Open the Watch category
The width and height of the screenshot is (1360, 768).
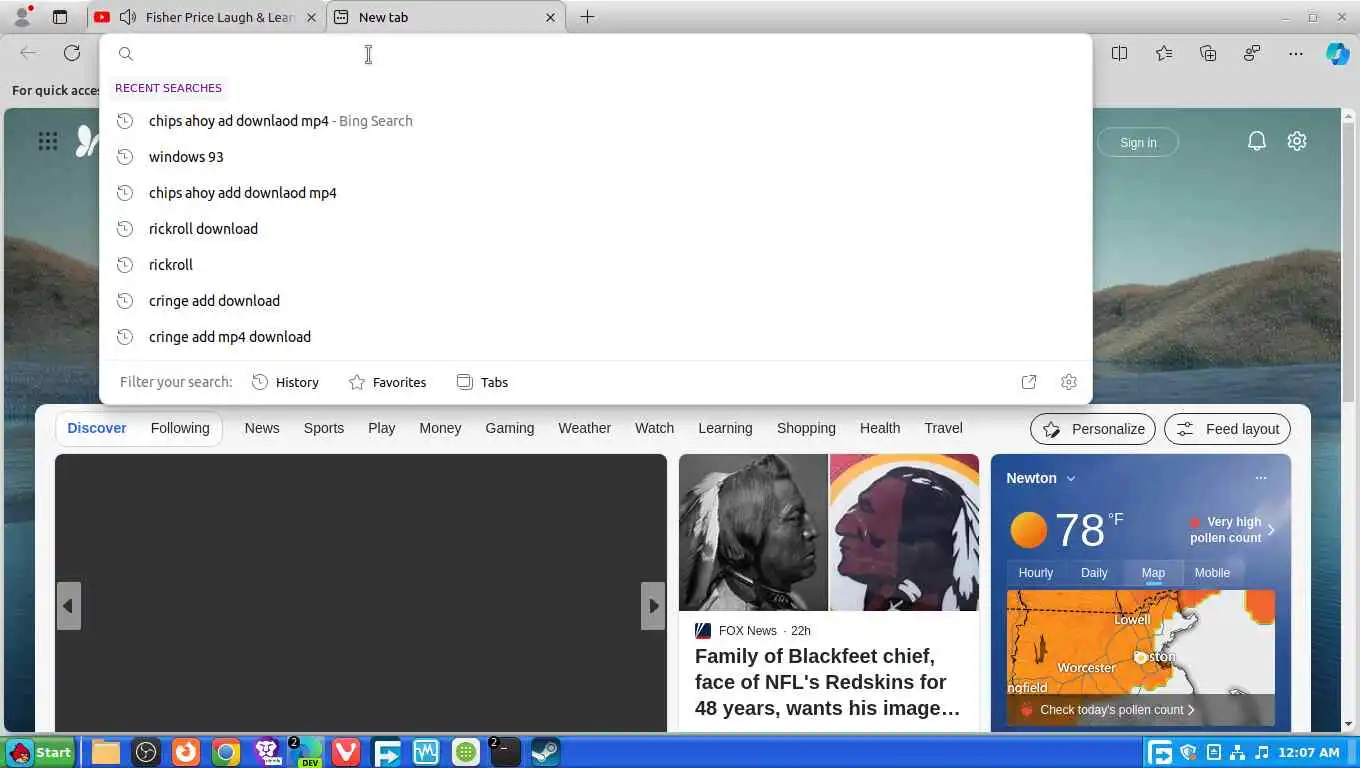click(x=655, y=428)
